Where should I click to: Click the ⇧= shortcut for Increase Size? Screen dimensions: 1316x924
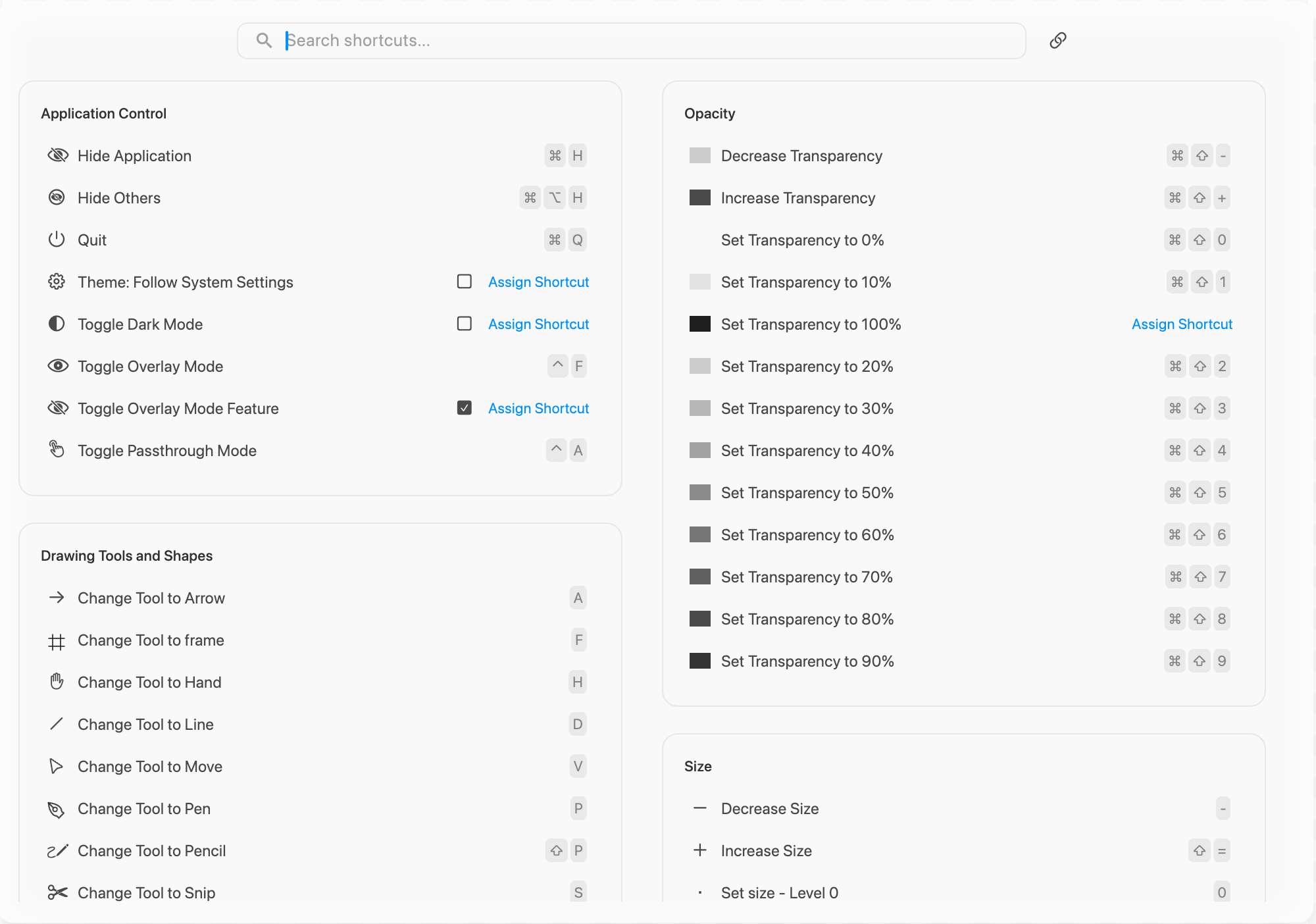point(1209,850)
